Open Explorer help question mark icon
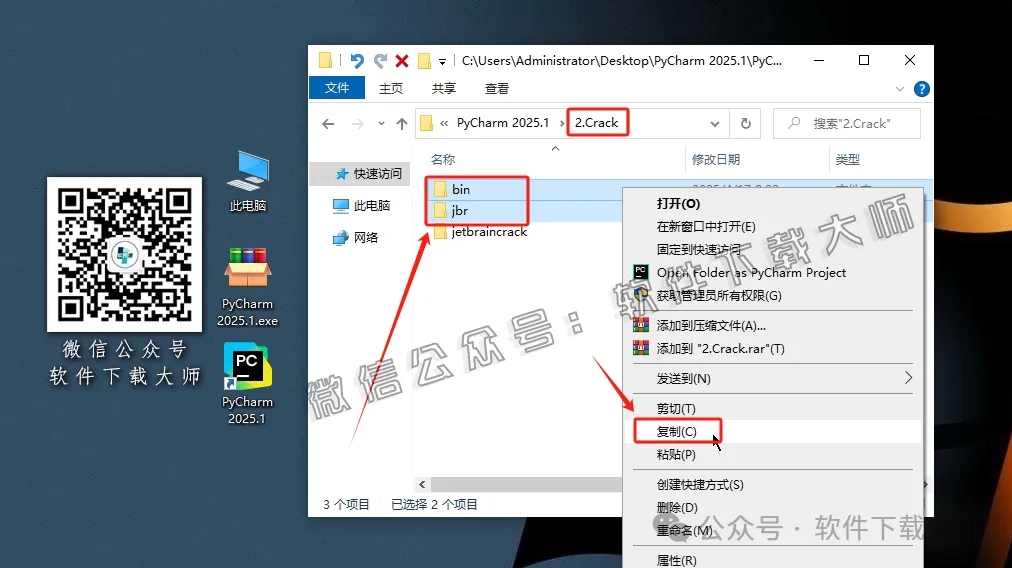 pos(922,89)
